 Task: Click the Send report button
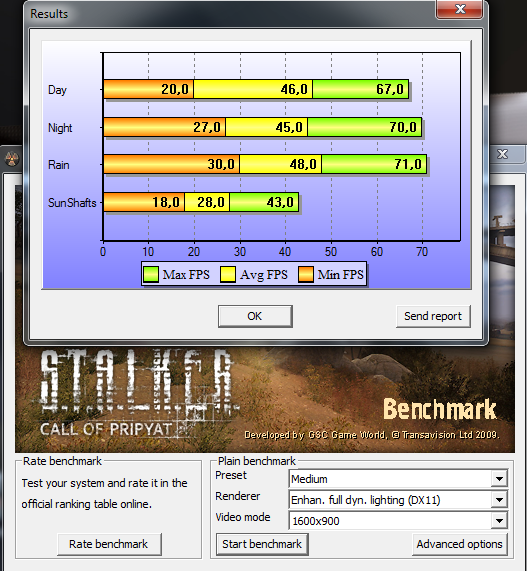433,316
